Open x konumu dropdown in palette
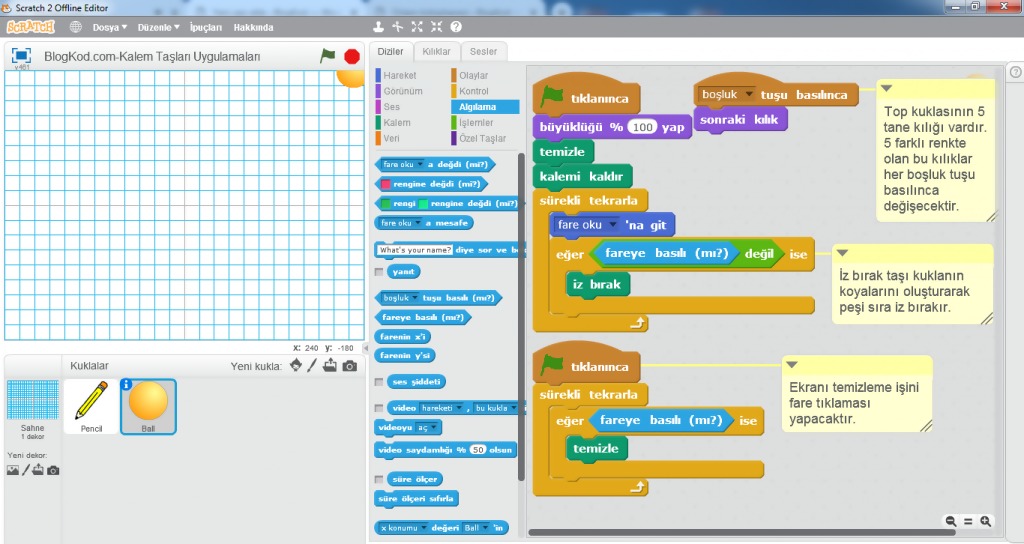The width and height of the screenshot is (1024, 544). click(423, 528)
